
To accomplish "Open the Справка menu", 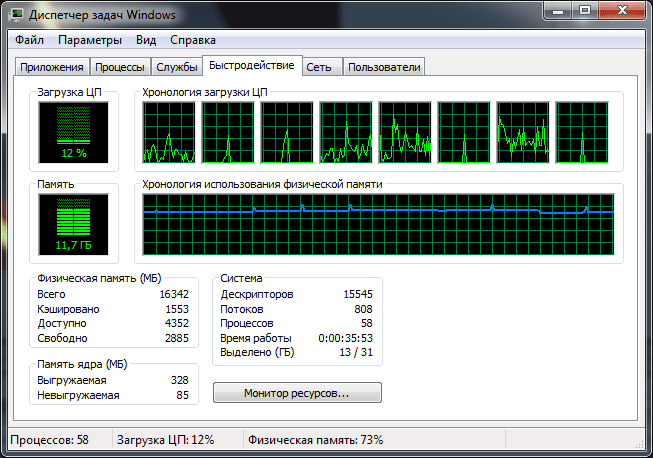I will click(x=193, y=40).
